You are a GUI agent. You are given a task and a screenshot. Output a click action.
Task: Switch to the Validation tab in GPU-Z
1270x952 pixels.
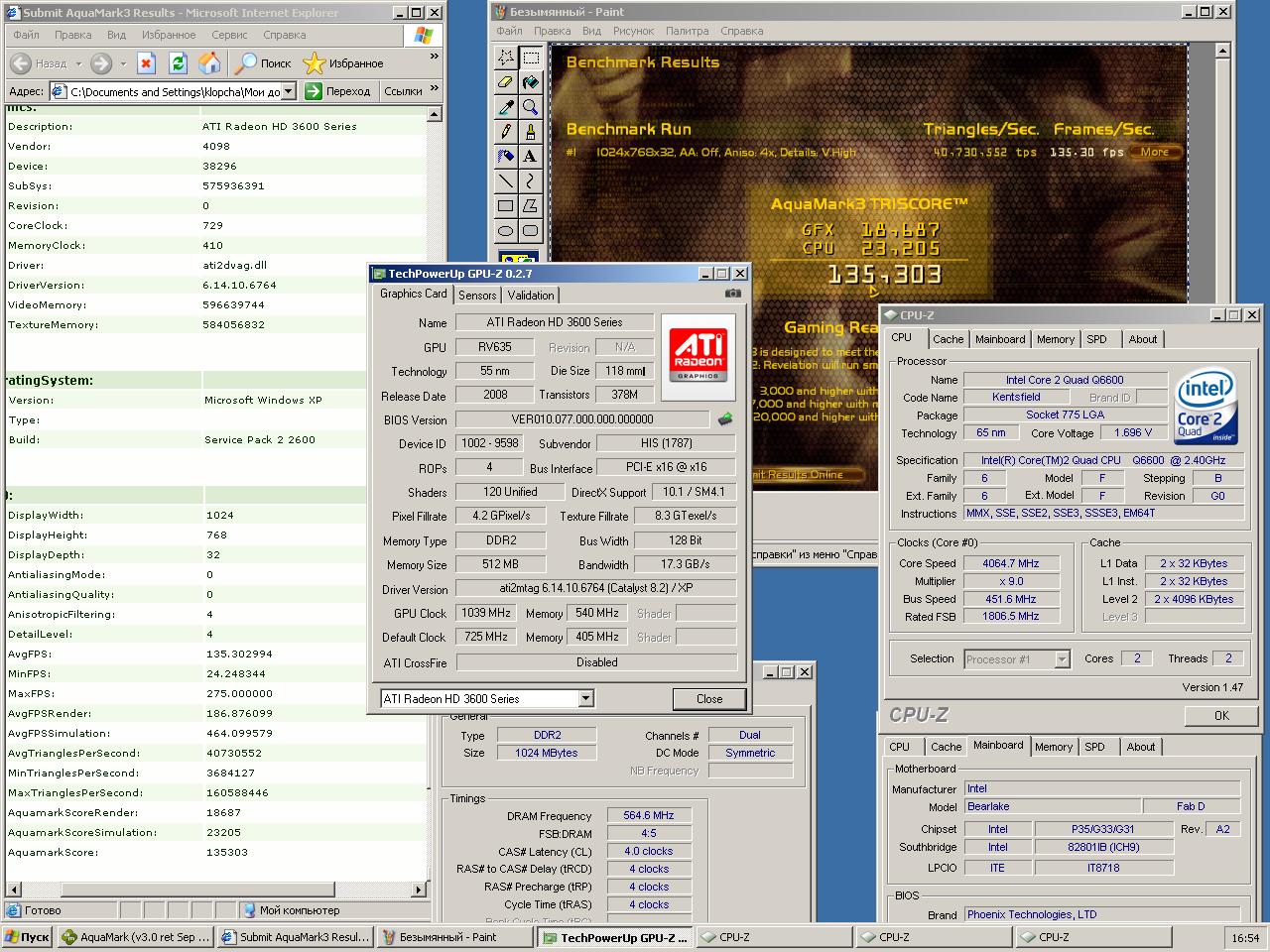[x=531, y=296]
